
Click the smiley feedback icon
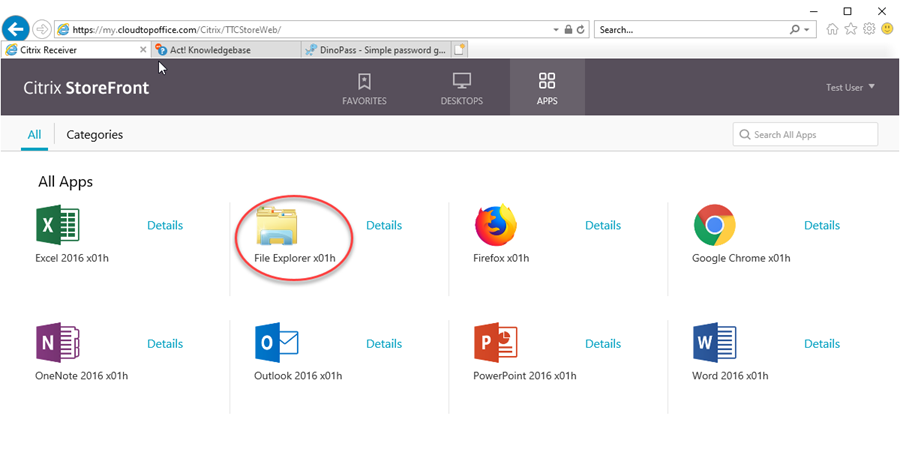(x=887, y=29)
